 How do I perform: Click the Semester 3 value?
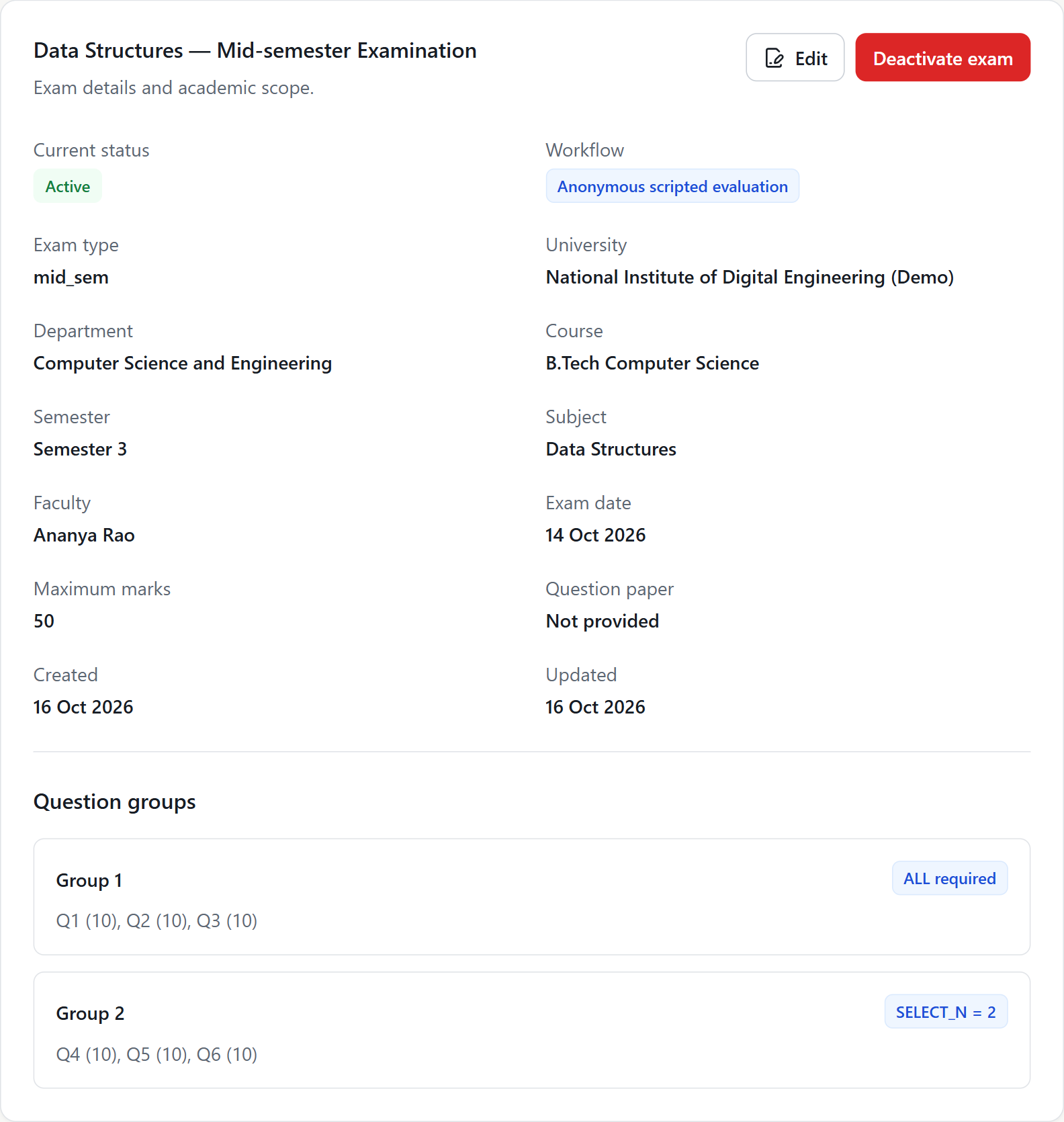[x=80, y=449]
